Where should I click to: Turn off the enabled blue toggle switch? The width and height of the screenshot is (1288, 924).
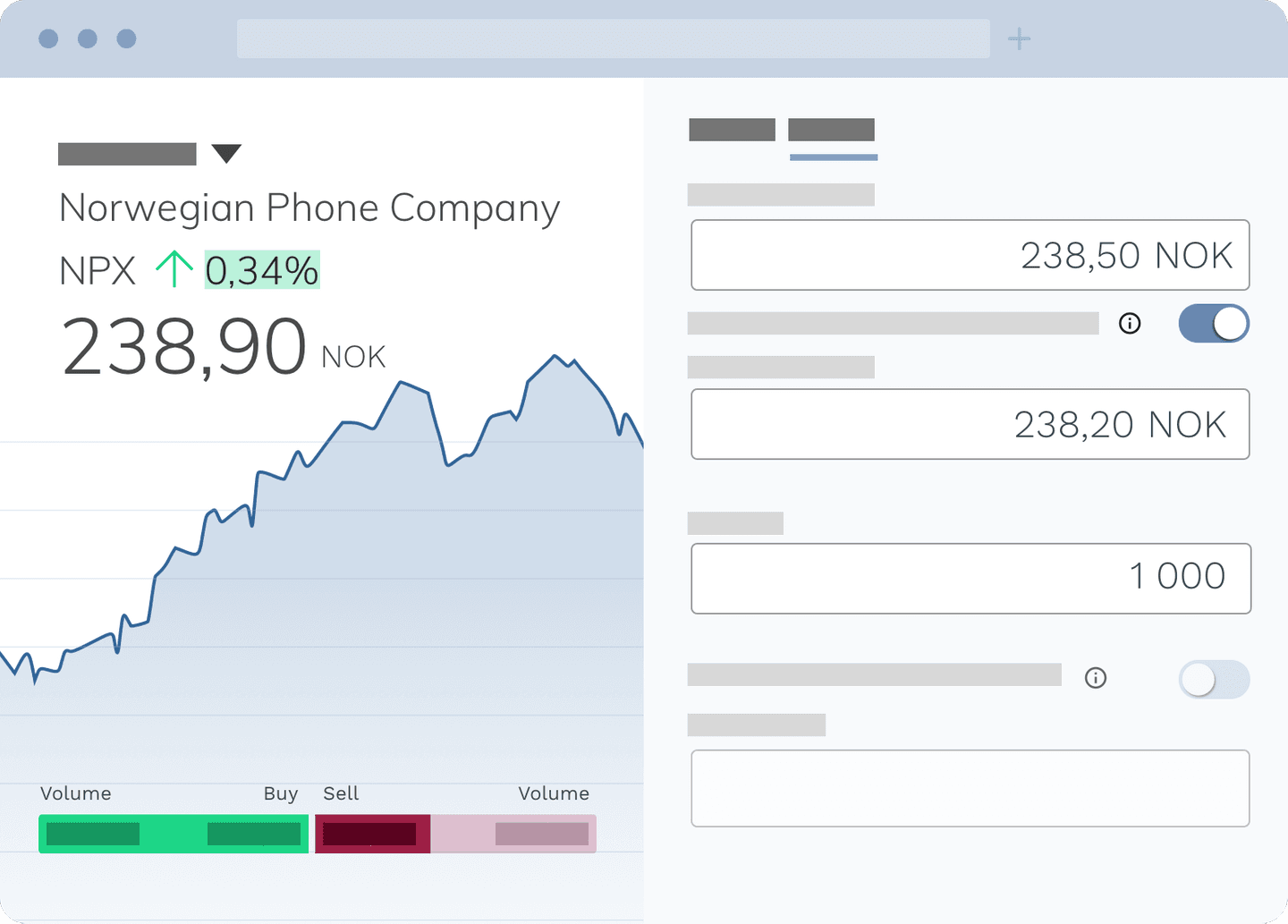point(1214,324)
